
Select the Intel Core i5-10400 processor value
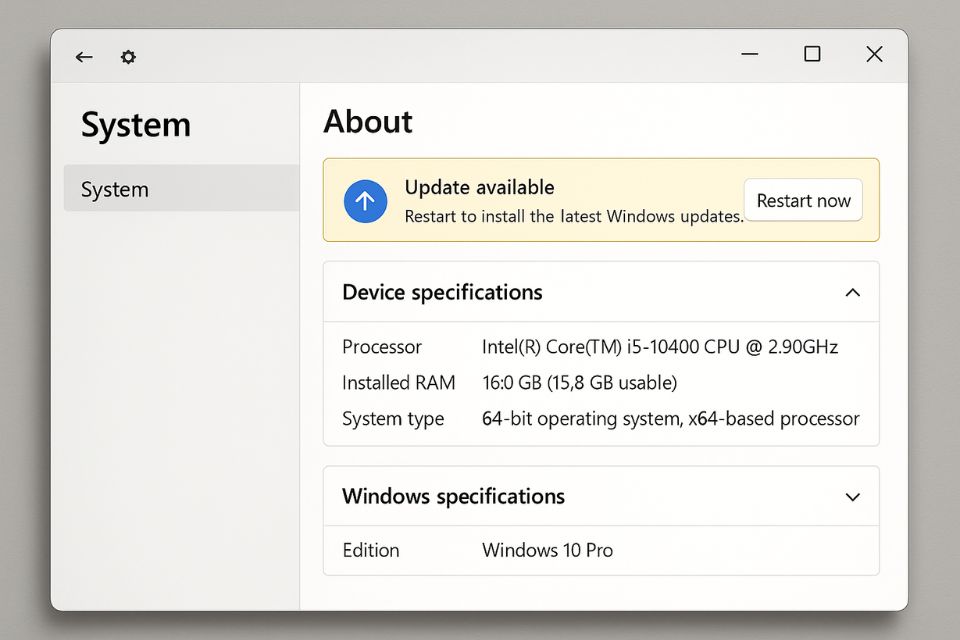pyautogui.click(x=660, y=348)
